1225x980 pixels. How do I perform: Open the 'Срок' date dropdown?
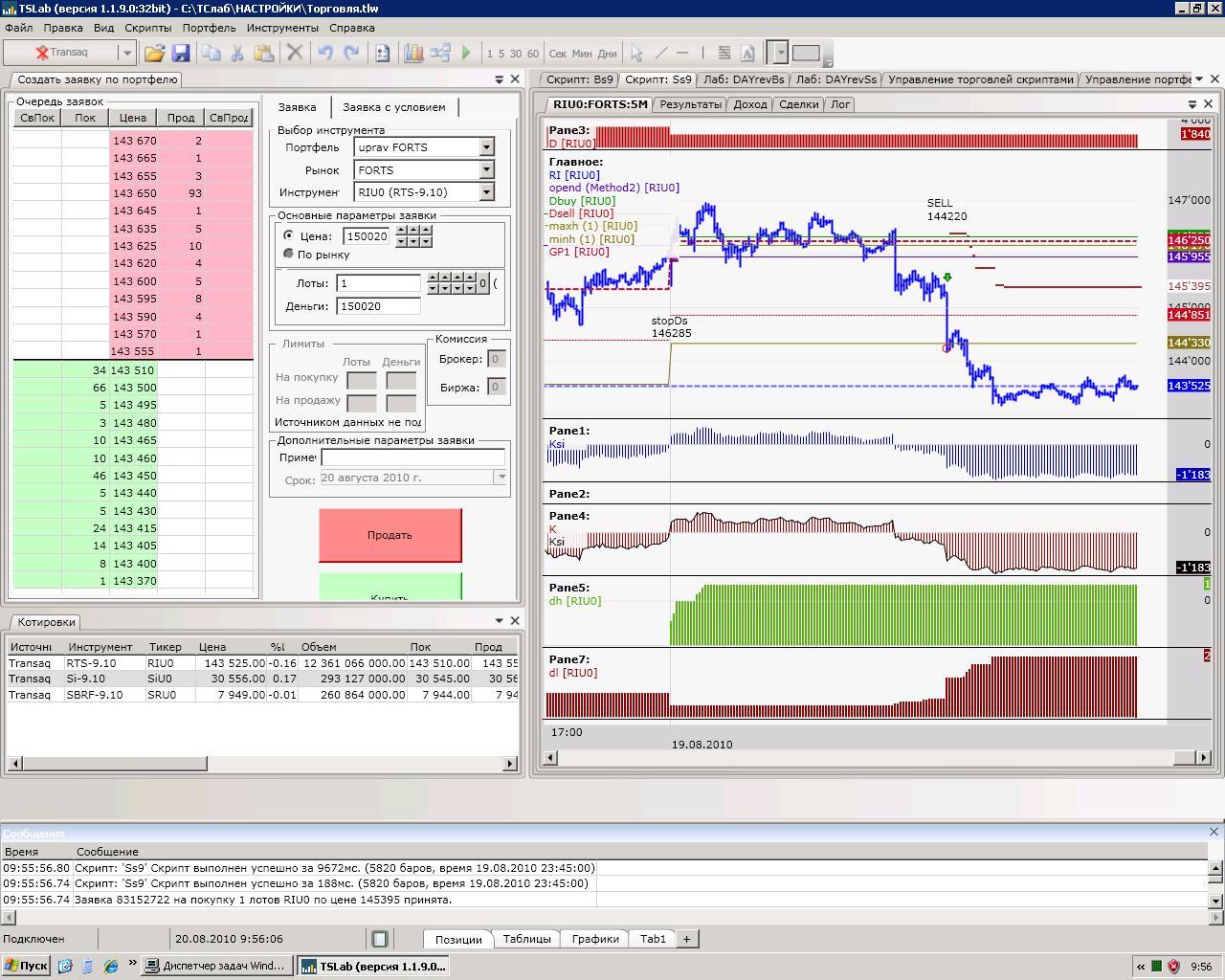(x=500, y=478)
